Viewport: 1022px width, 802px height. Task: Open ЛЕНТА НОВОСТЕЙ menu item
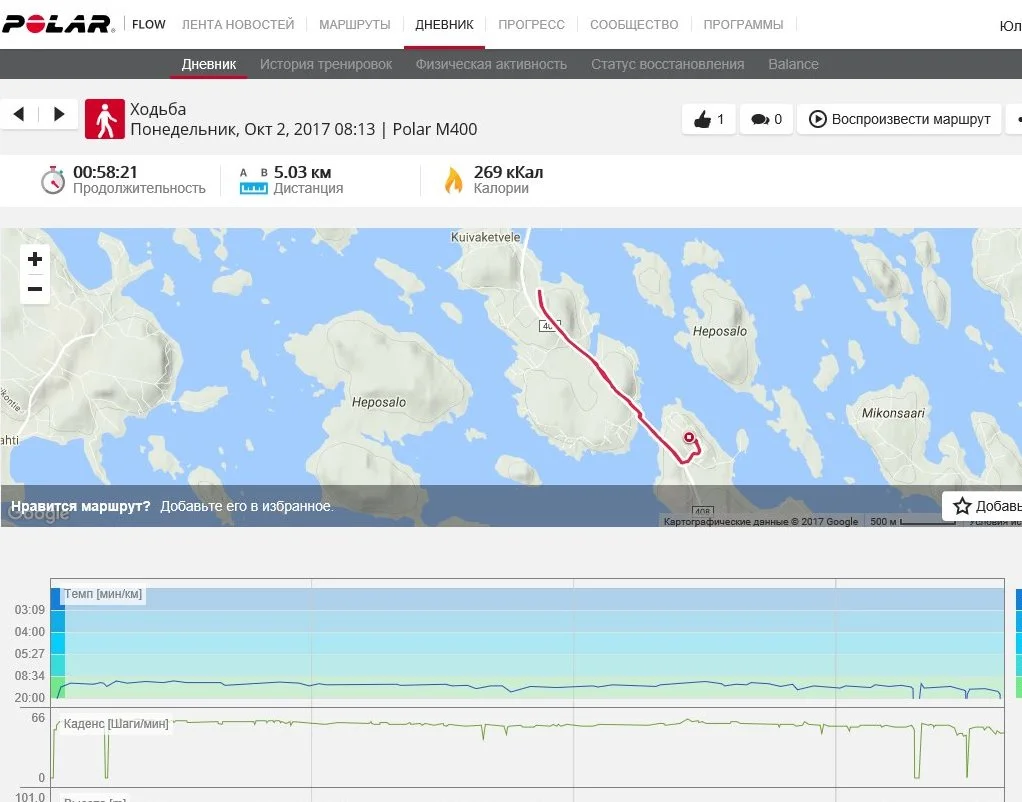(x=238, y=24)
